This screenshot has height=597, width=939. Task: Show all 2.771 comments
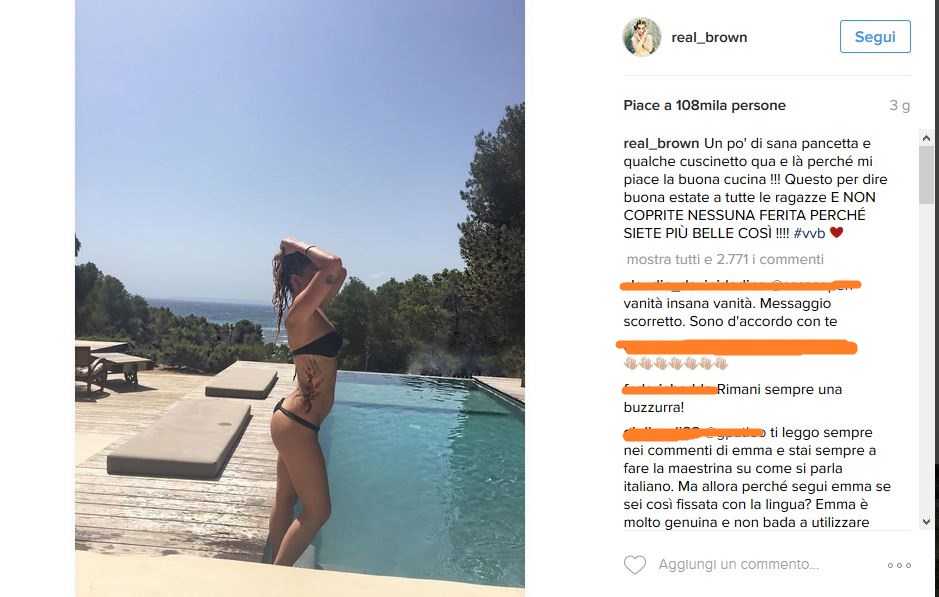click(725, 259)
